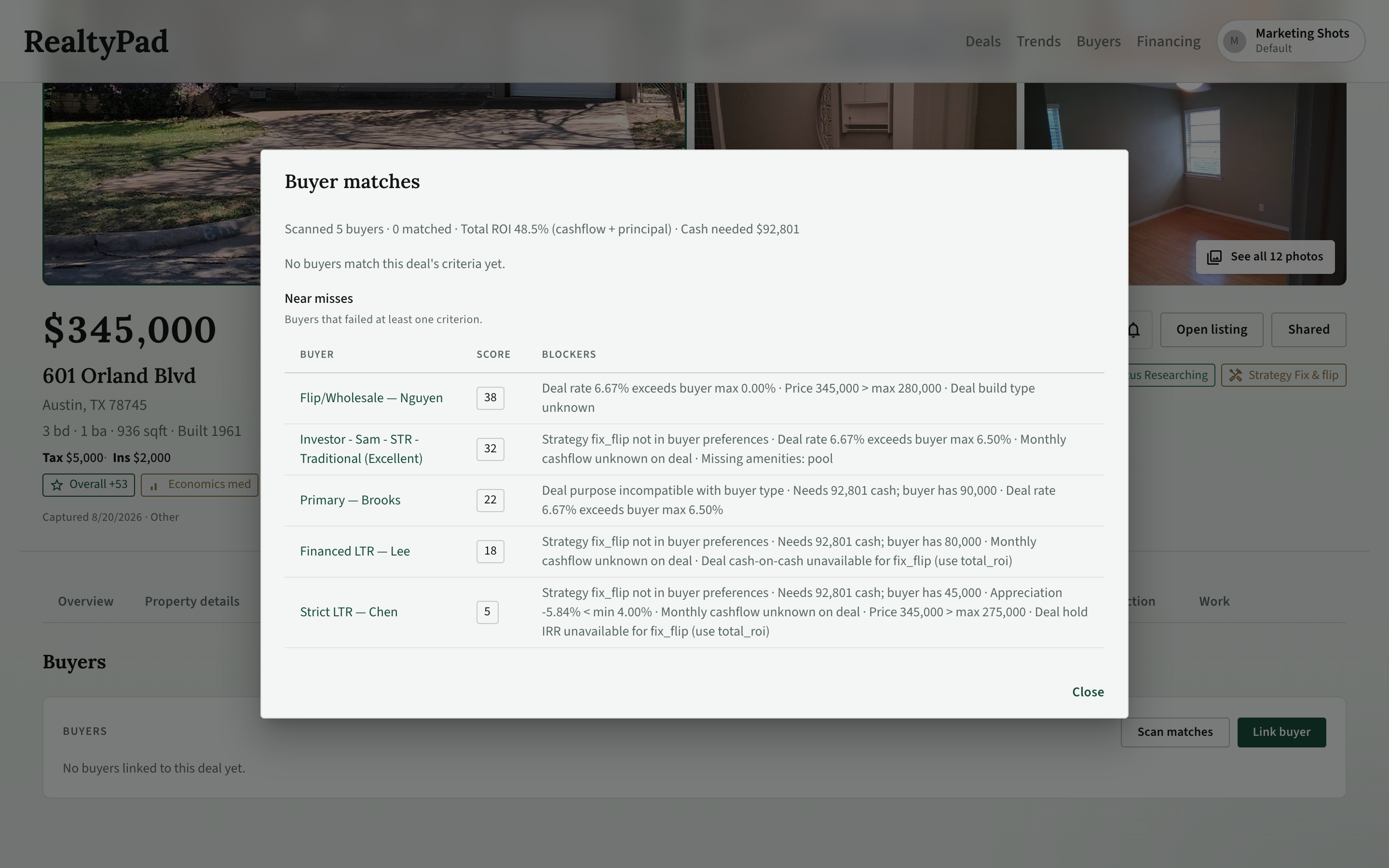Click the star icon in the Overall +53 badge
This screenshot has height=868, width=1389.
click(x=57, y=485)
